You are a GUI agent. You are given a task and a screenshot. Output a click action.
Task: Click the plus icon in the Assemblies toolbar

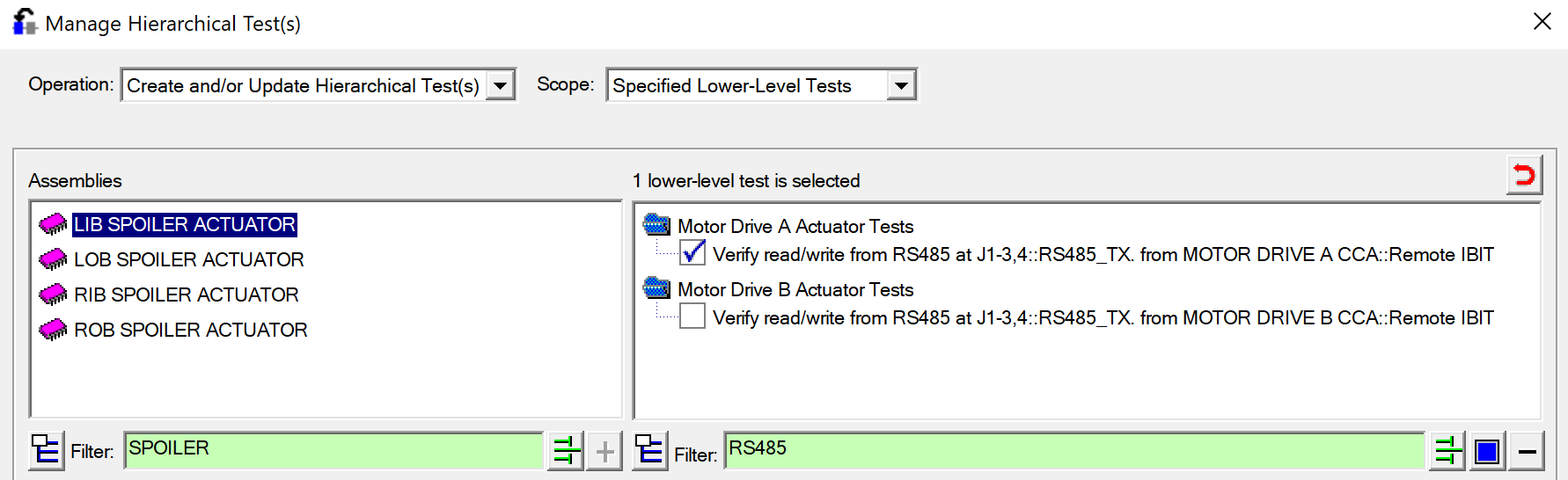click(604, 451)
